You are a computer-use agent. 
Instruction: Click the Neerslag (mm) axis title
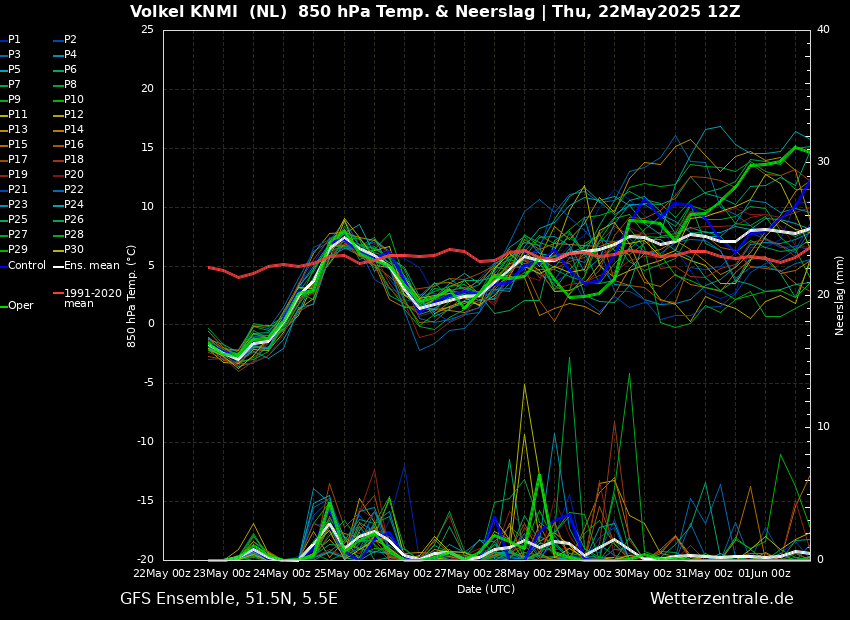click(839, 296)
